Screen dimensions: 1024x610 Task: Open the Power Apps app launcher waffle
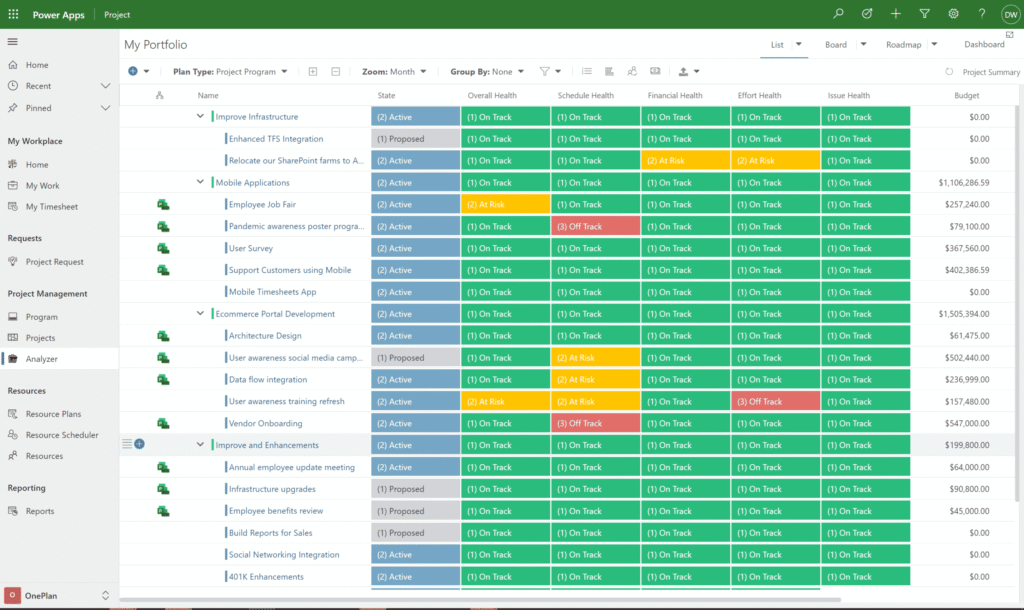(13, 14)
